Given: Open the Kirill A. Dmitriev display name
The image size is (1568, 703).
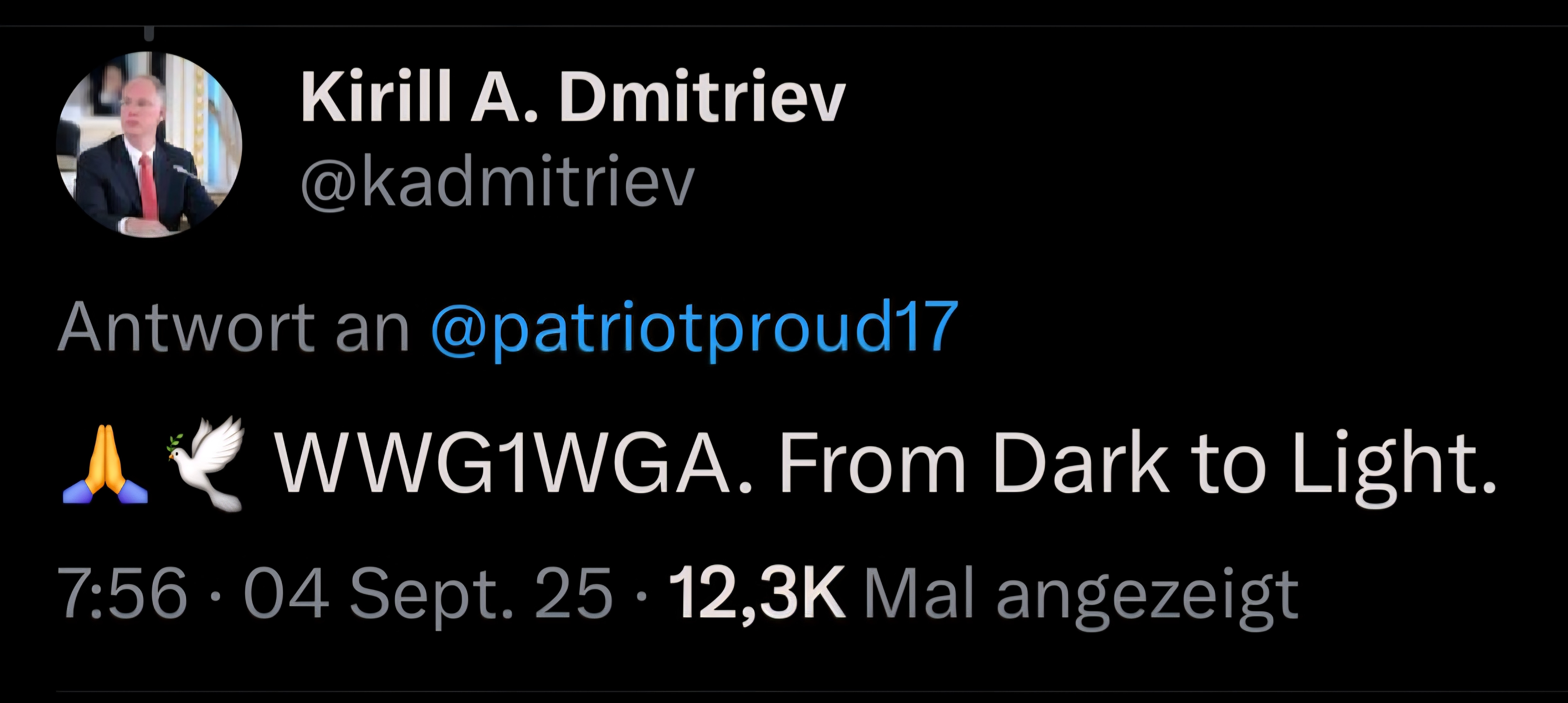Looking at the screenshot, I should 573,98.
